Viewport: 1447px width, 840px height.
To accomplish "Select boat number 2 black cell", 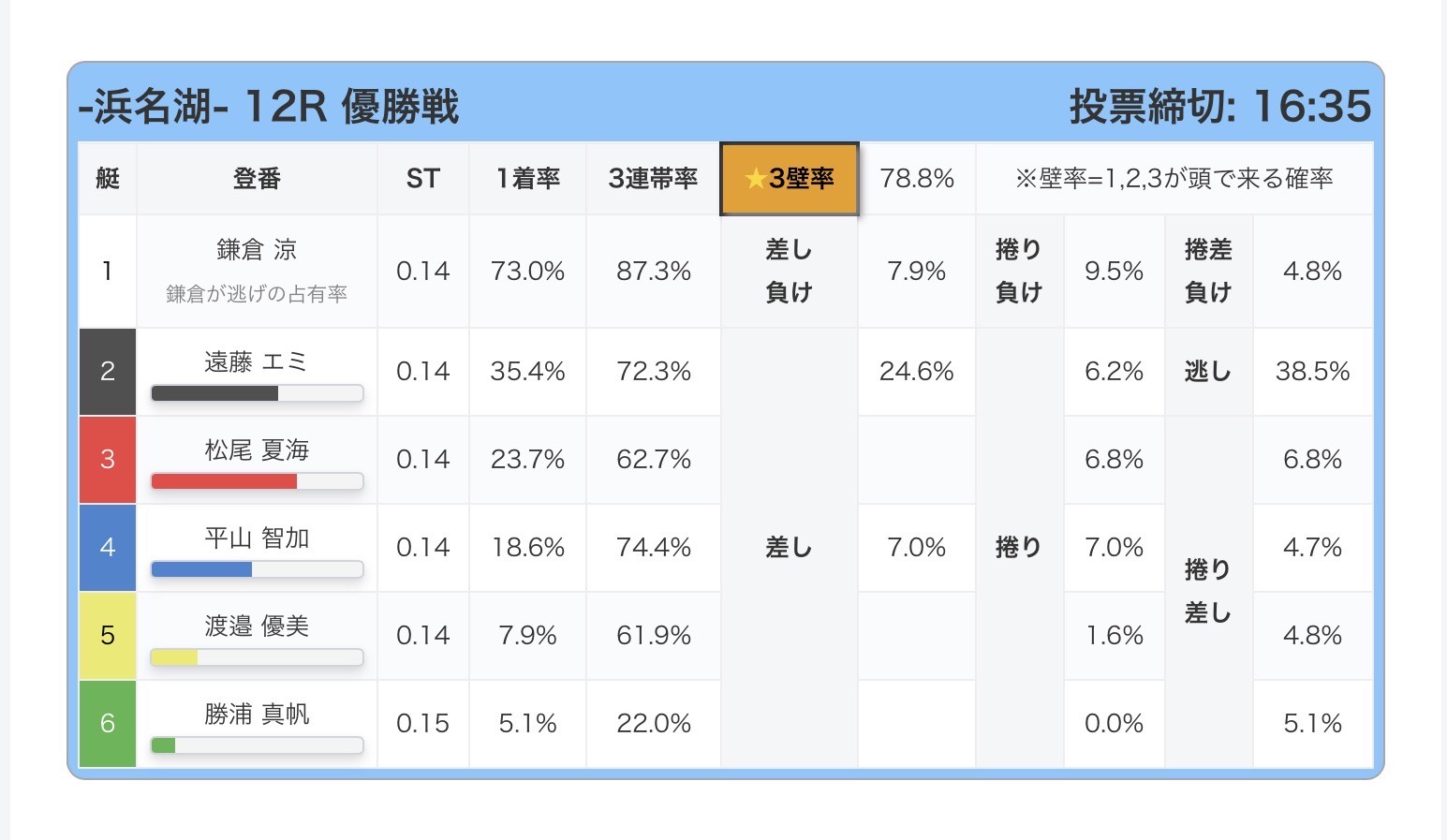I will pyautogui.click(x=108, y=372).
